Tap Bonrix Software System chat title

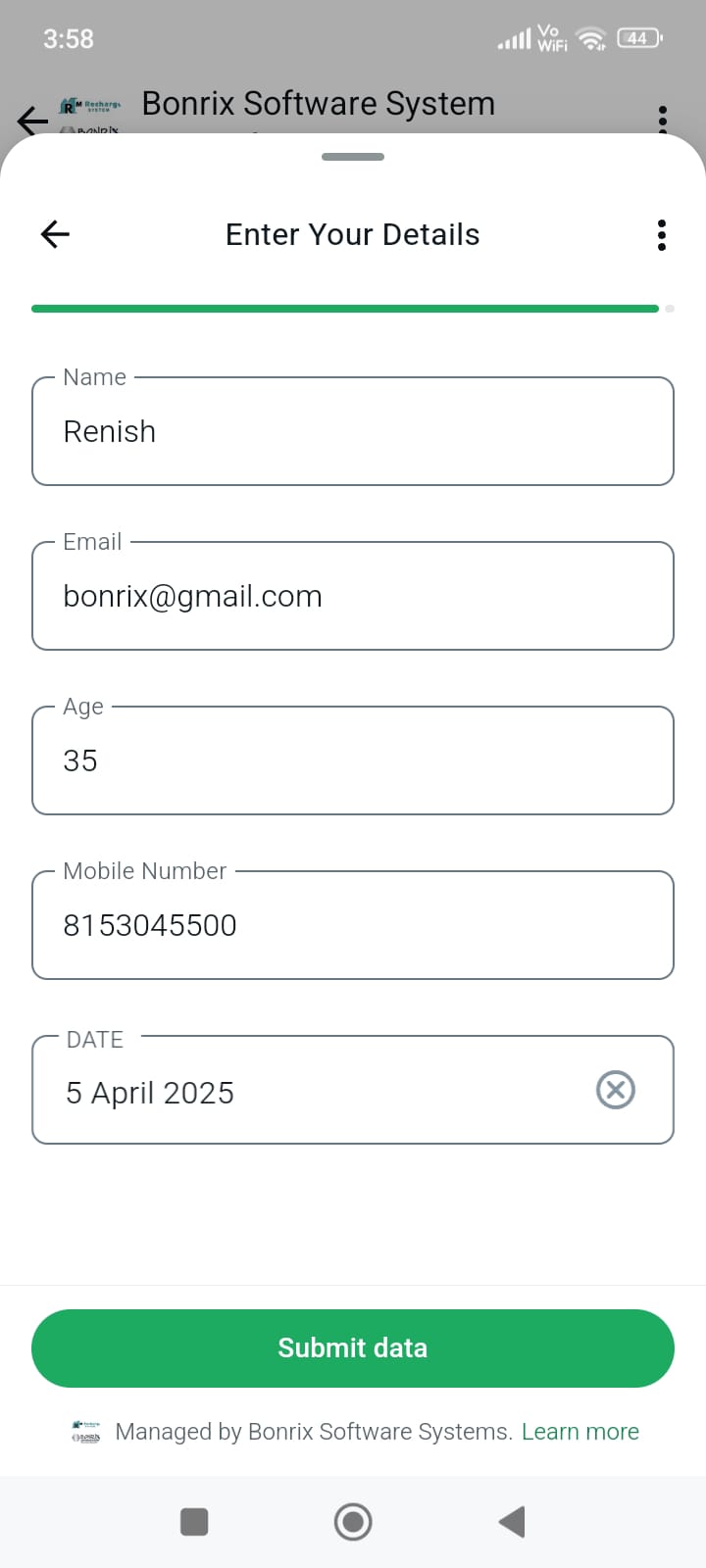point(319,104)
